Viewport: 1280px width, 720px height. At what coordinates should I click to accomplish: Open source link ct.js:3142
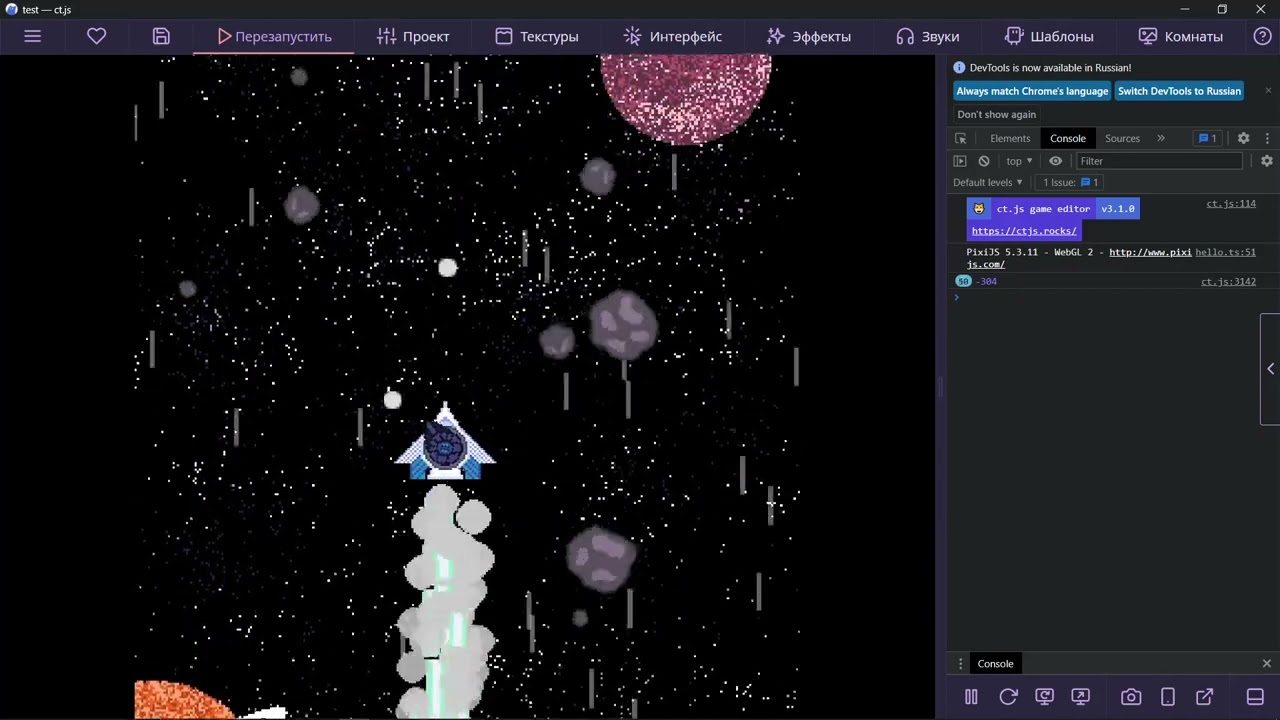1228,282
